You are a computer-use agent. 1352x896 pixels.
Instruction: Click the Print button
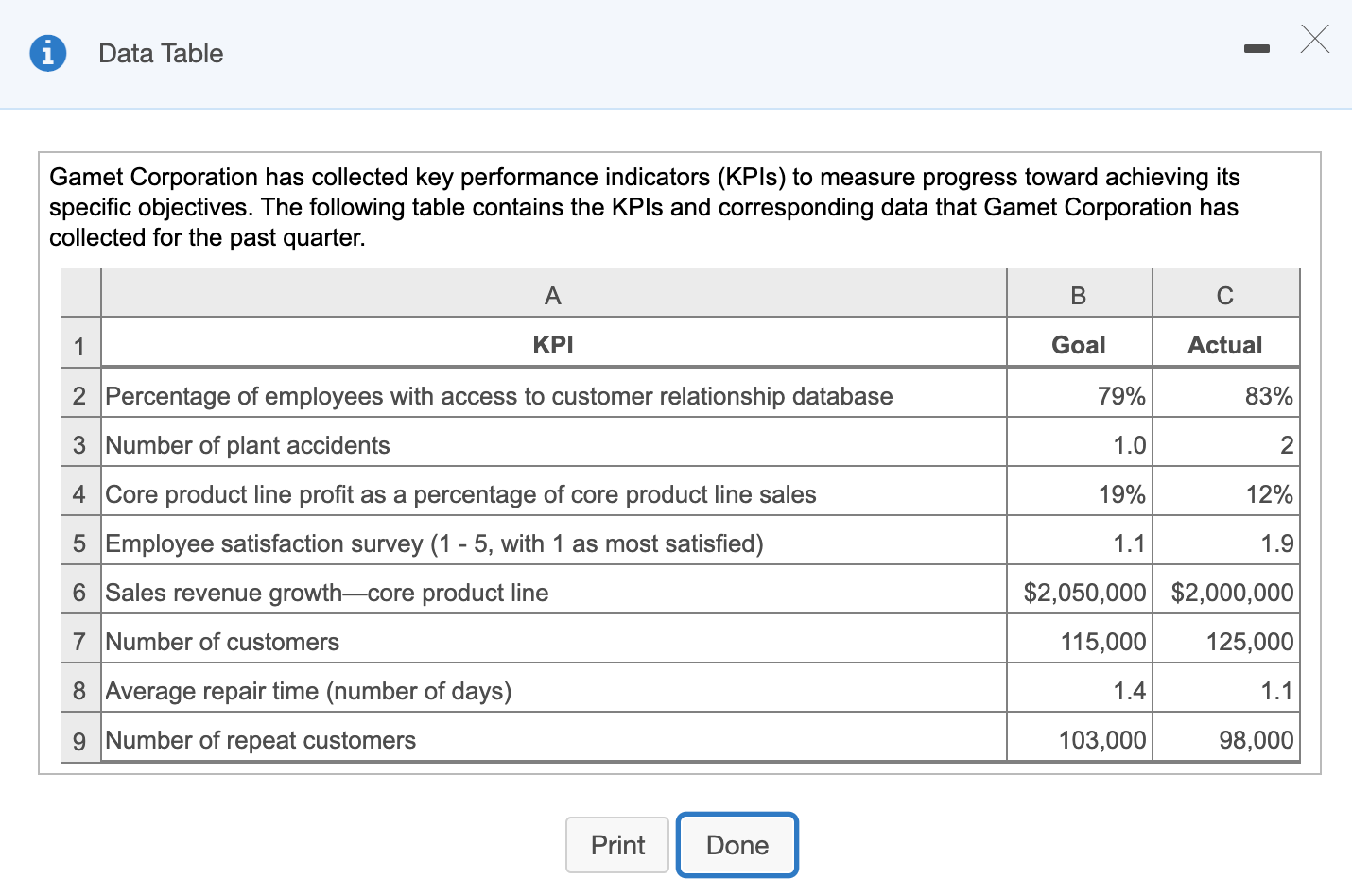click(616, 845)
